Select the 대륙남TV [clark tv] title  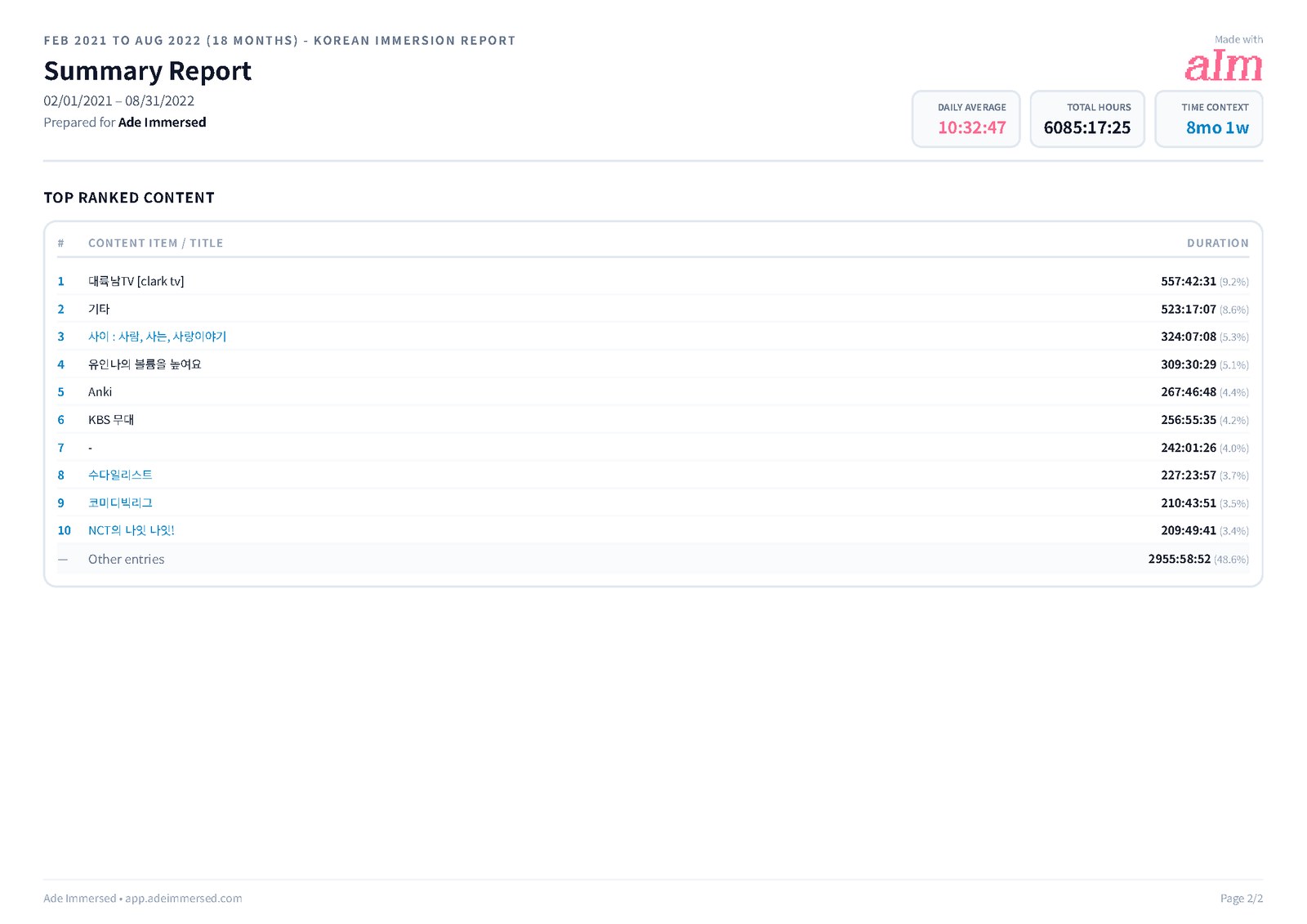(136, 281)
